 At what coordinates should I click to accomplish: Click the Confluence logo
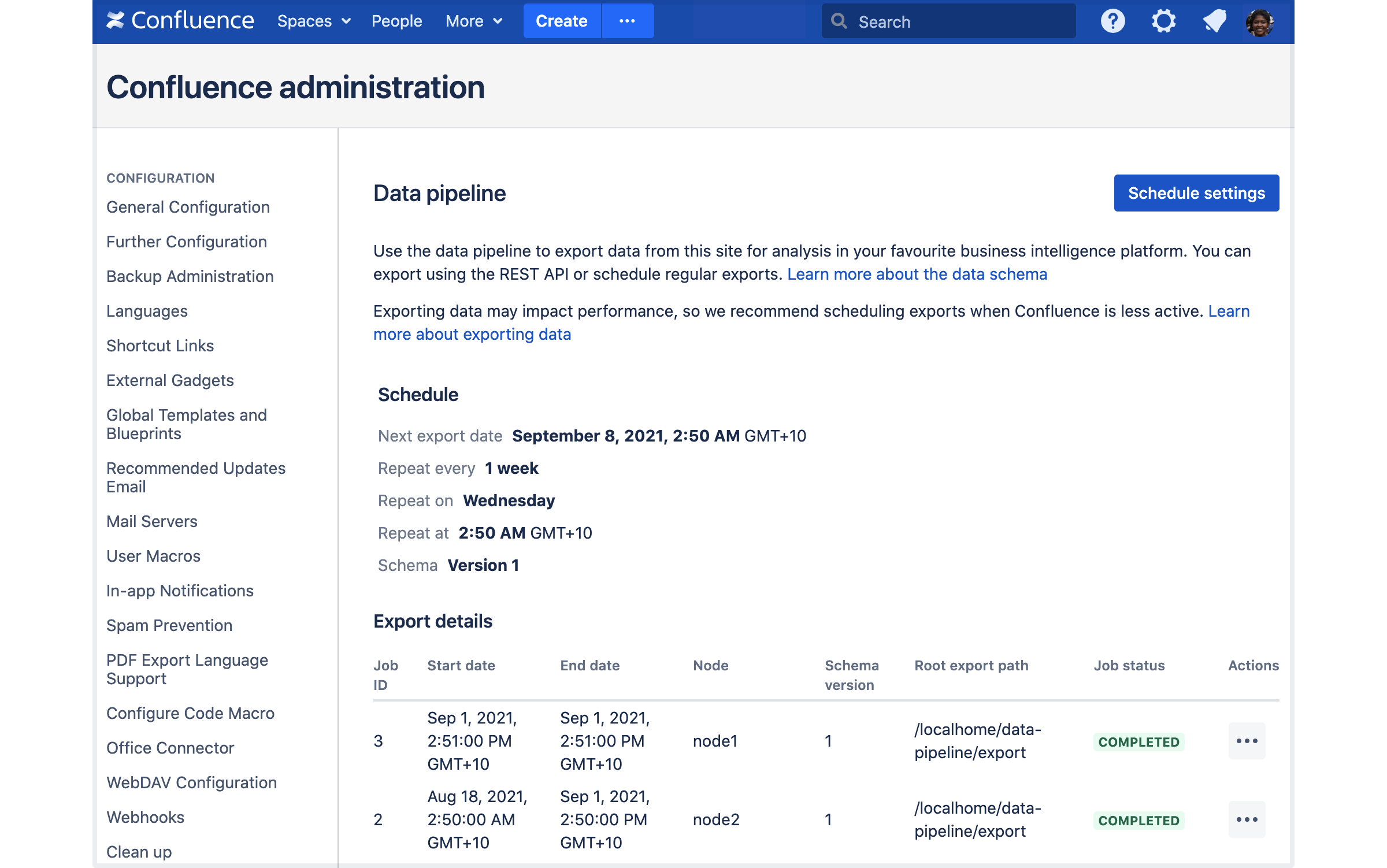[x=180, y=21]
